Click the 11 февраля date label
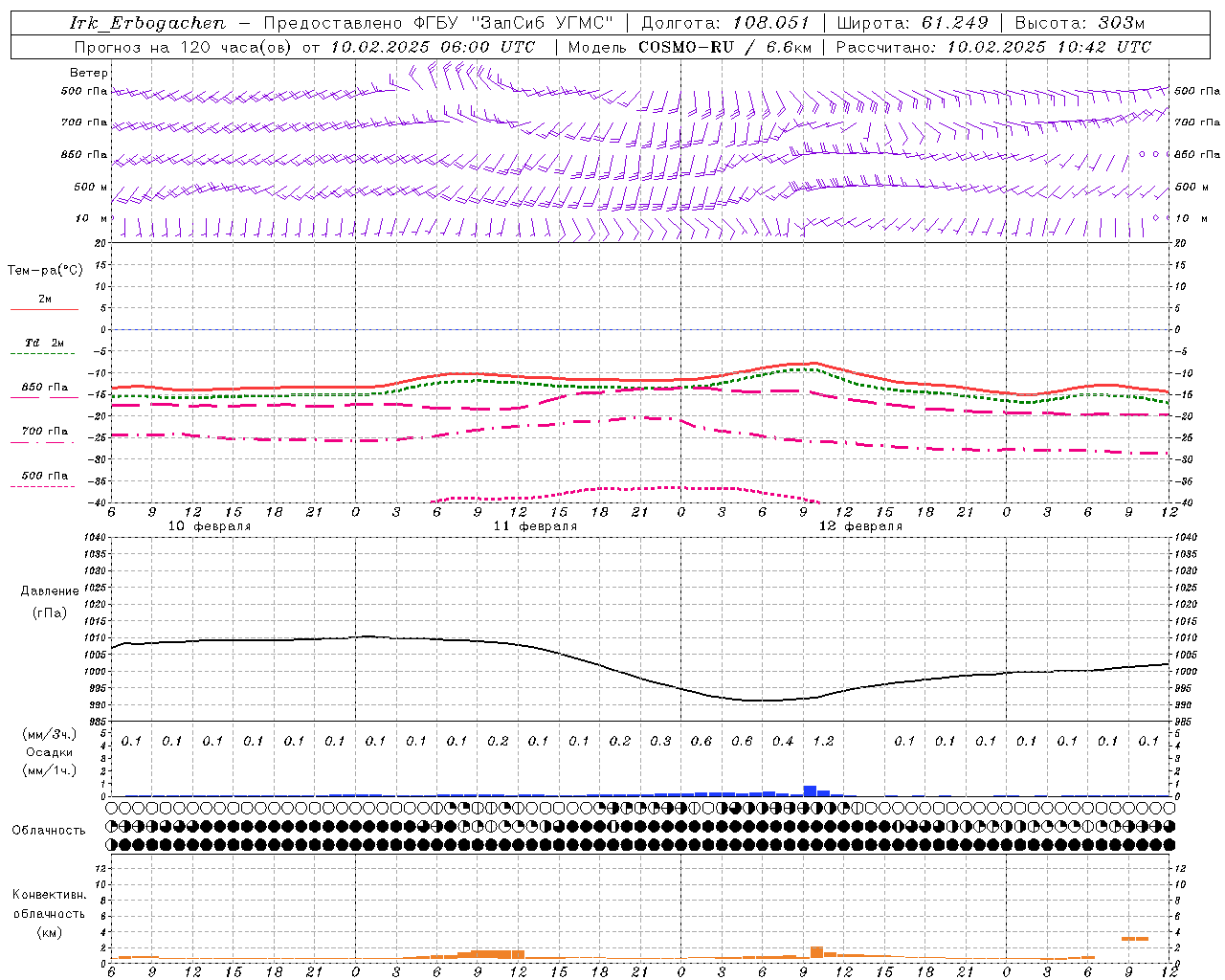The height and width of the screenshot is (980, 1225). click(x=535, y=526)
